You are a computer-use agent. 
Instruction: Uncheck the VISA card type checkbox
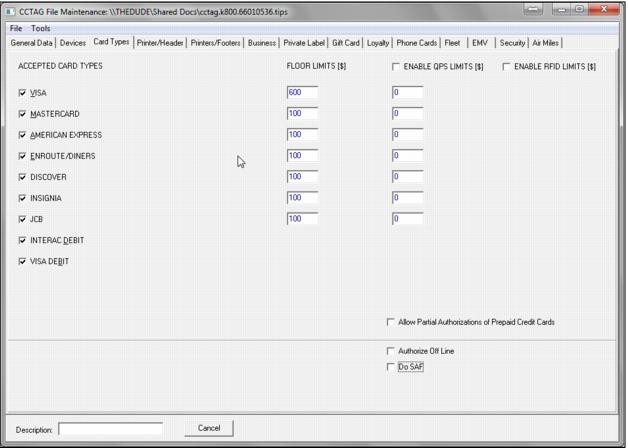(23, 93)
